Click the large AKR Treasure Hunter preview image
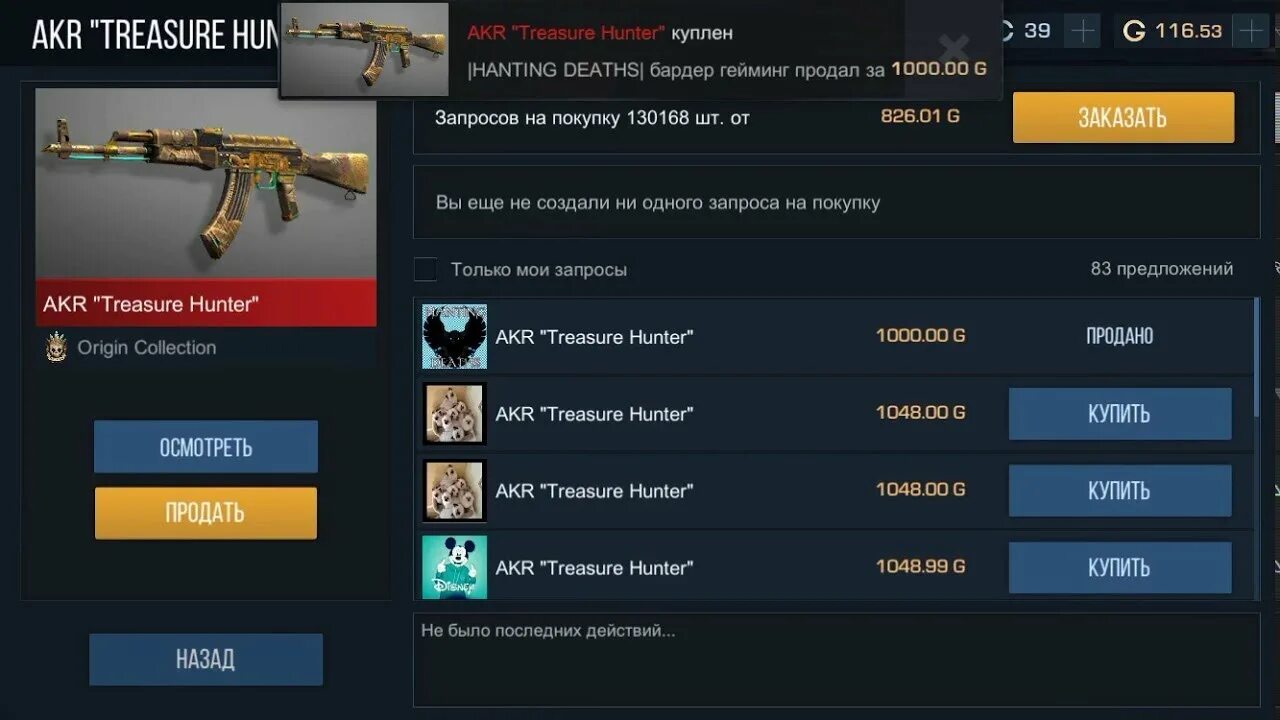Viewport: 1280px width, 720px height. pyautogui.click(x=206, y=183)
